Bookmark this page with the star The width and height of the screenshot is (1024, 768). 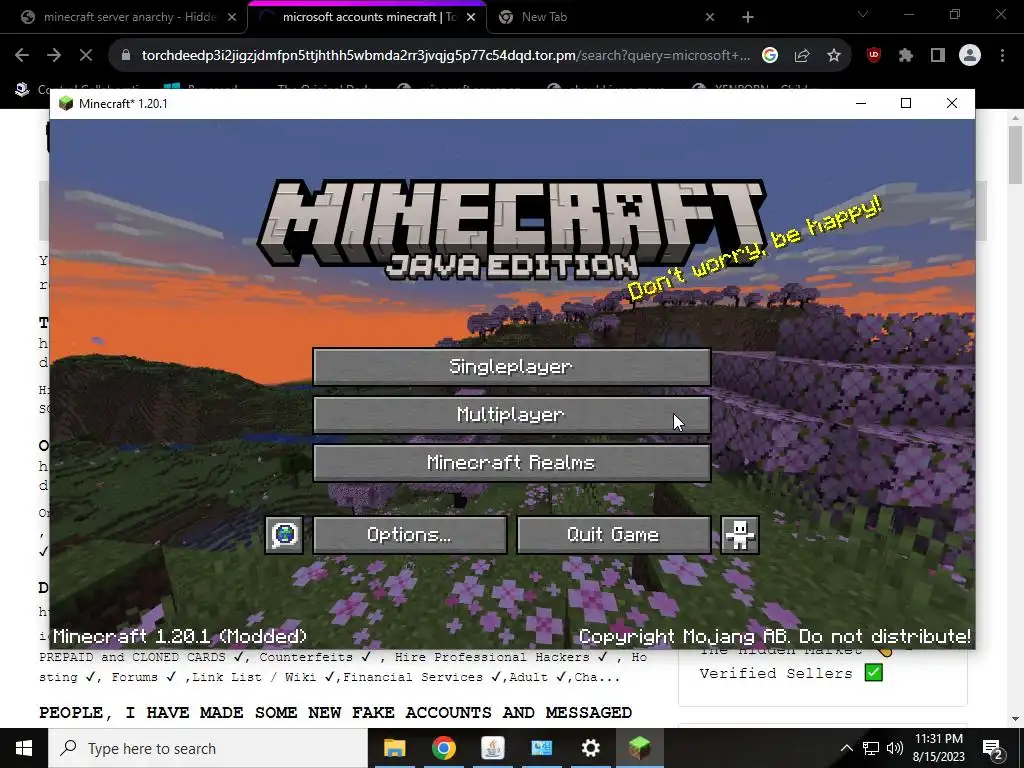point(834,56)
